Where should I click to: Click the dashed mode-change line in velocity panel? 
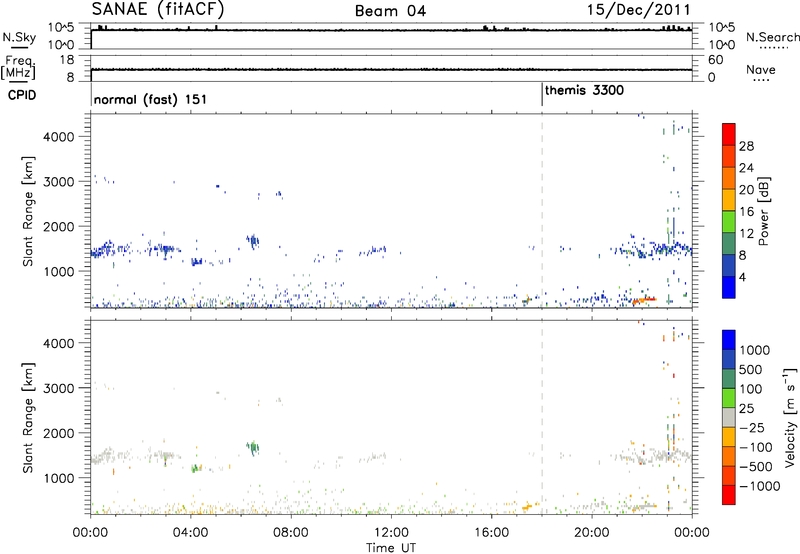pos(542,417)
